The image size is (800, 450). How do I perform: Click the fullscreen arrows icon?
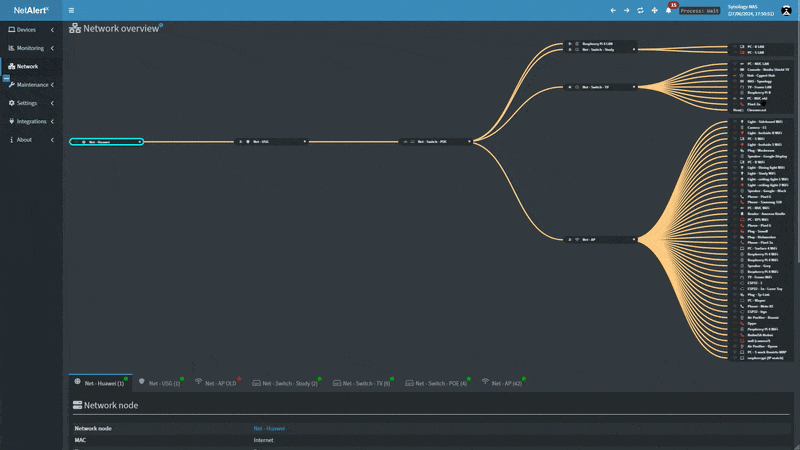[655, 11]
